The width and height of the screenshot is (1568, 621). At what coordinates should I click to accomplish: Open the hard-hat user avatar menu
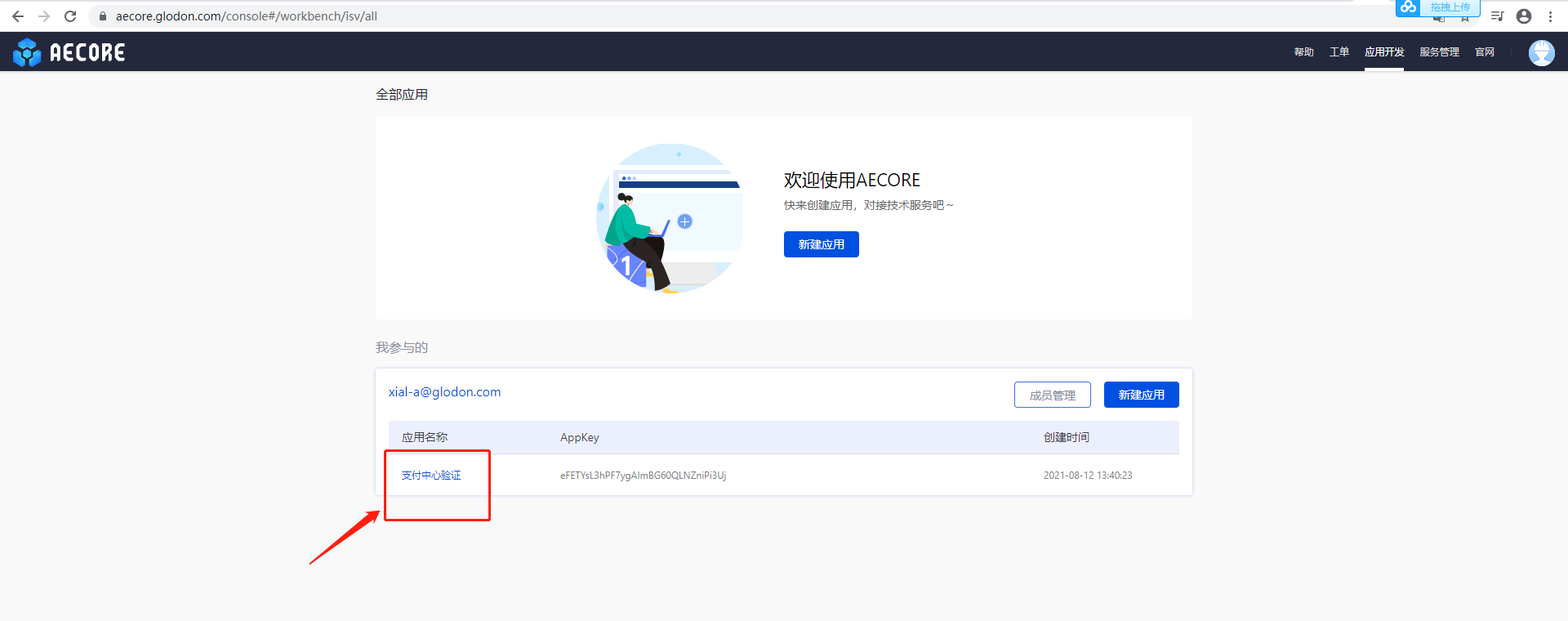click(1541, 52)
